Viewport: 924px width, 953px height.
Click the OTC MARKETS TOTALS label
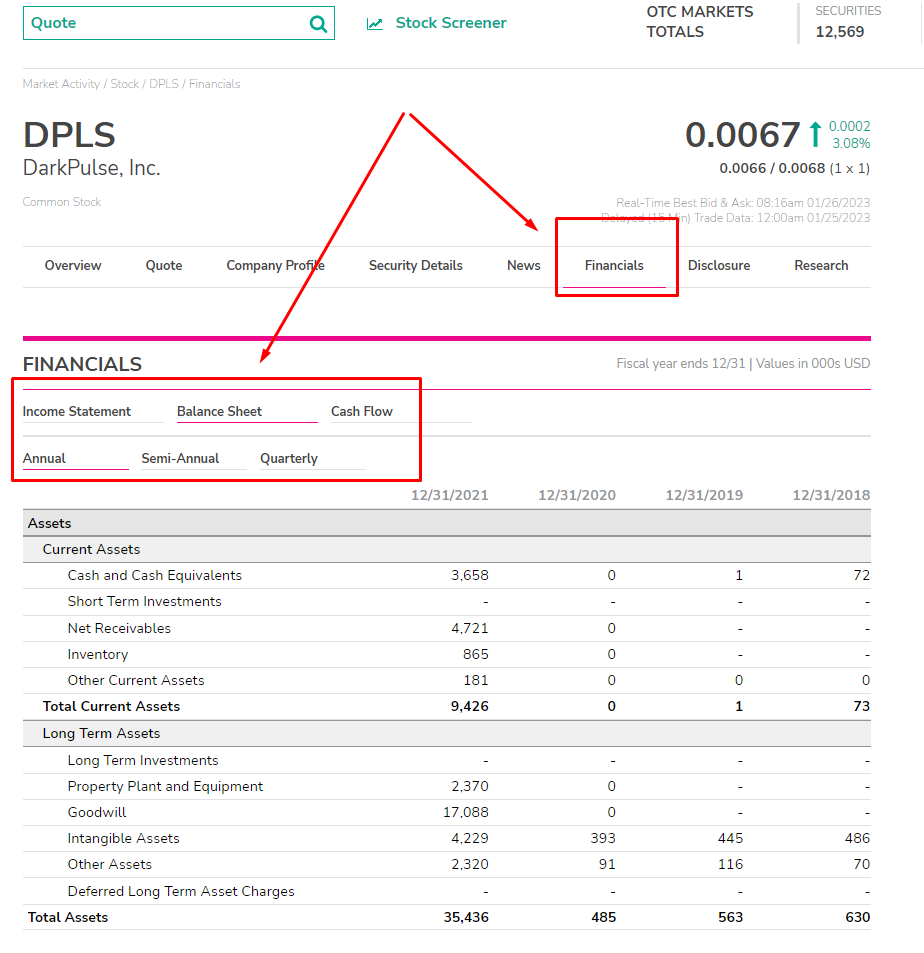point(700,22)
